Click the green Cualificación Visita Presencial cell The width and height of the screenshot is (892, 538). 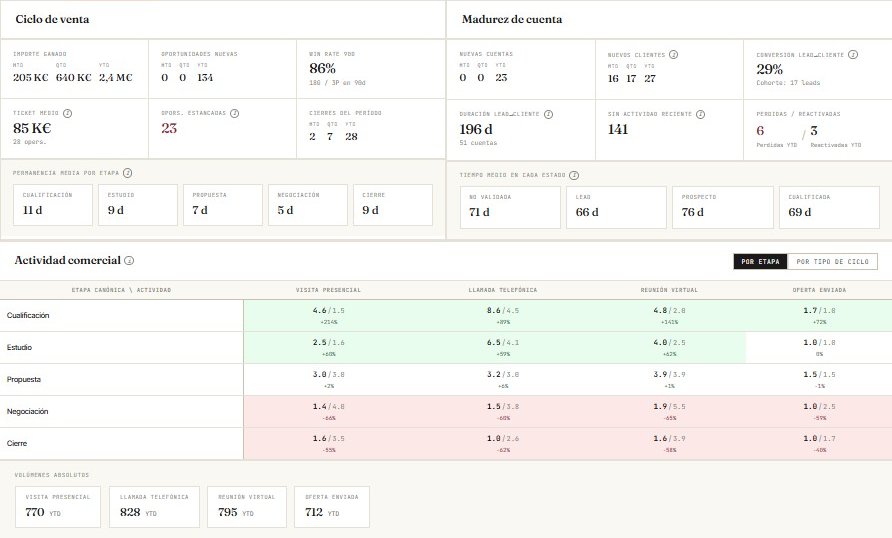click(328, 316)
